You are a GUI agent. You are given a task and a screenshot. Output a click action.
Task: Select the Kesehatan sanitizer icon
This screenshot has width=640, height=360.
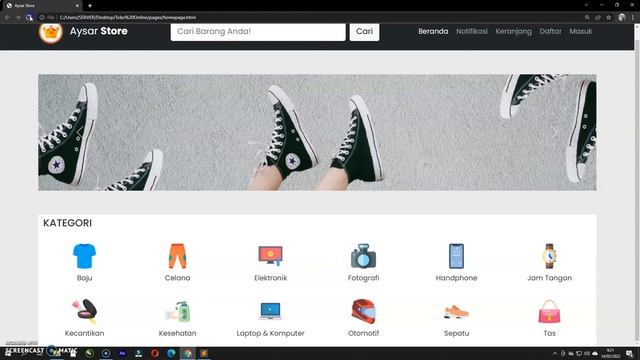pyautogui.click(x=177, y=311)
